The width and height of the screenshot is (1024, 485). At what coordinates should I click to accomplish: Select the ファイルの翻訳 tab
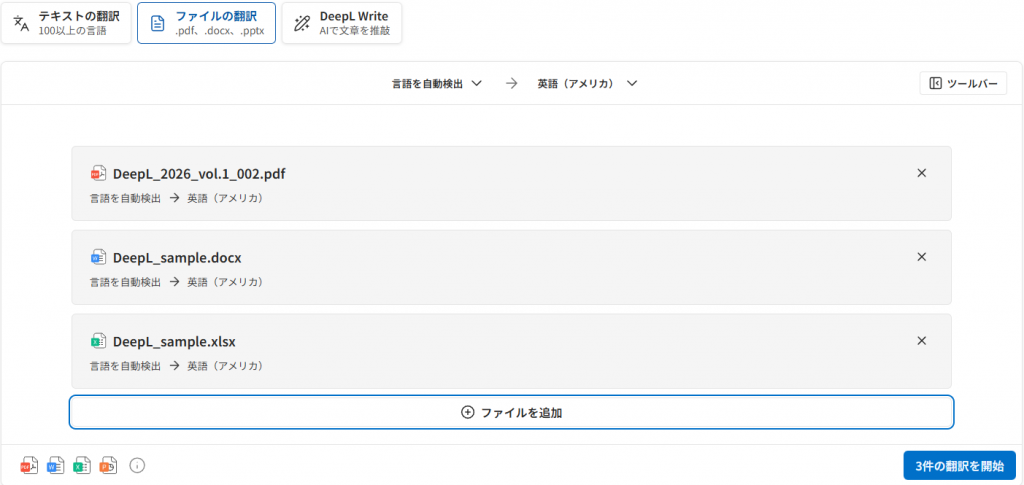[x=206, y=23]
